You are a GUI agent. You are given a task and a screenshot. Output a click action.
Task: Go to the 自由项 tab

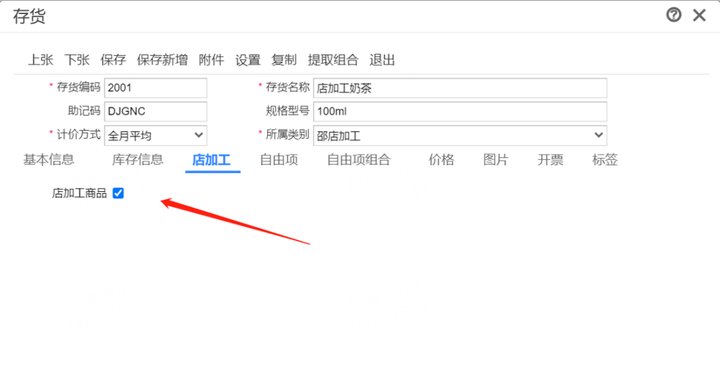(x=279, y=160)
